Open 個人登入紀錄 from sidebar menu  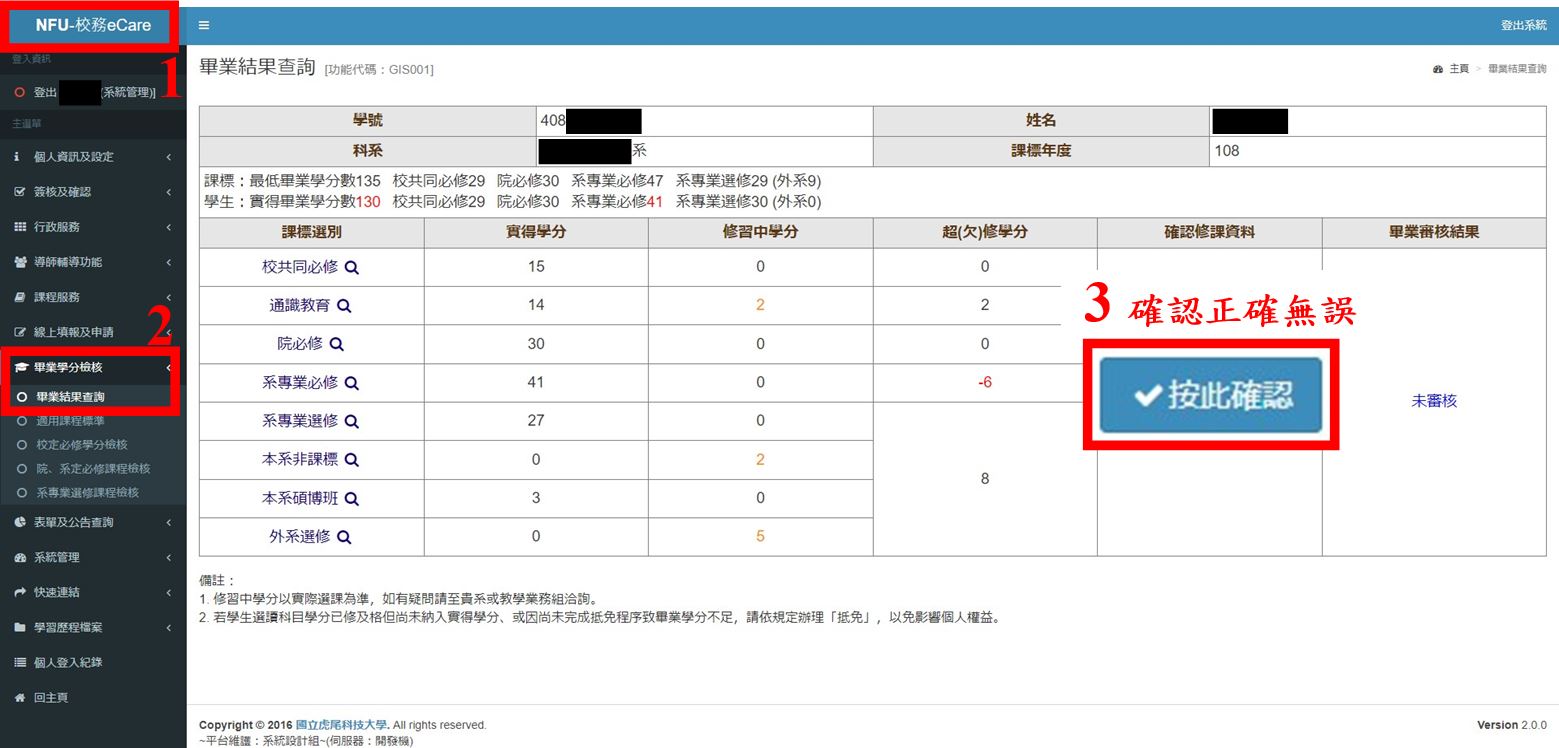click(x=68, y=662)
